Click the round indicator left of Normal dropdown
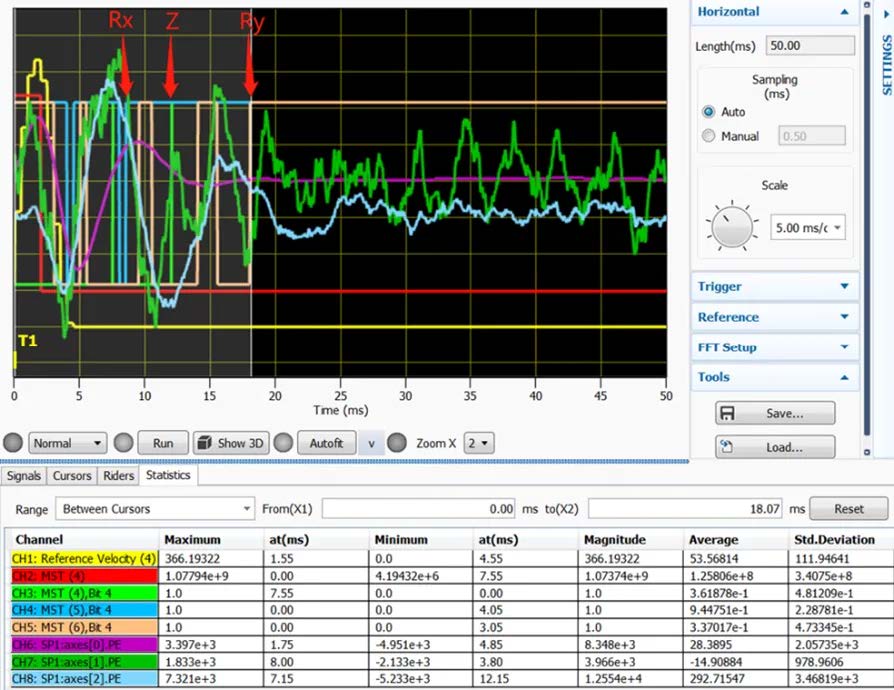This screenshot has height=690, width=894. (13, 443)
